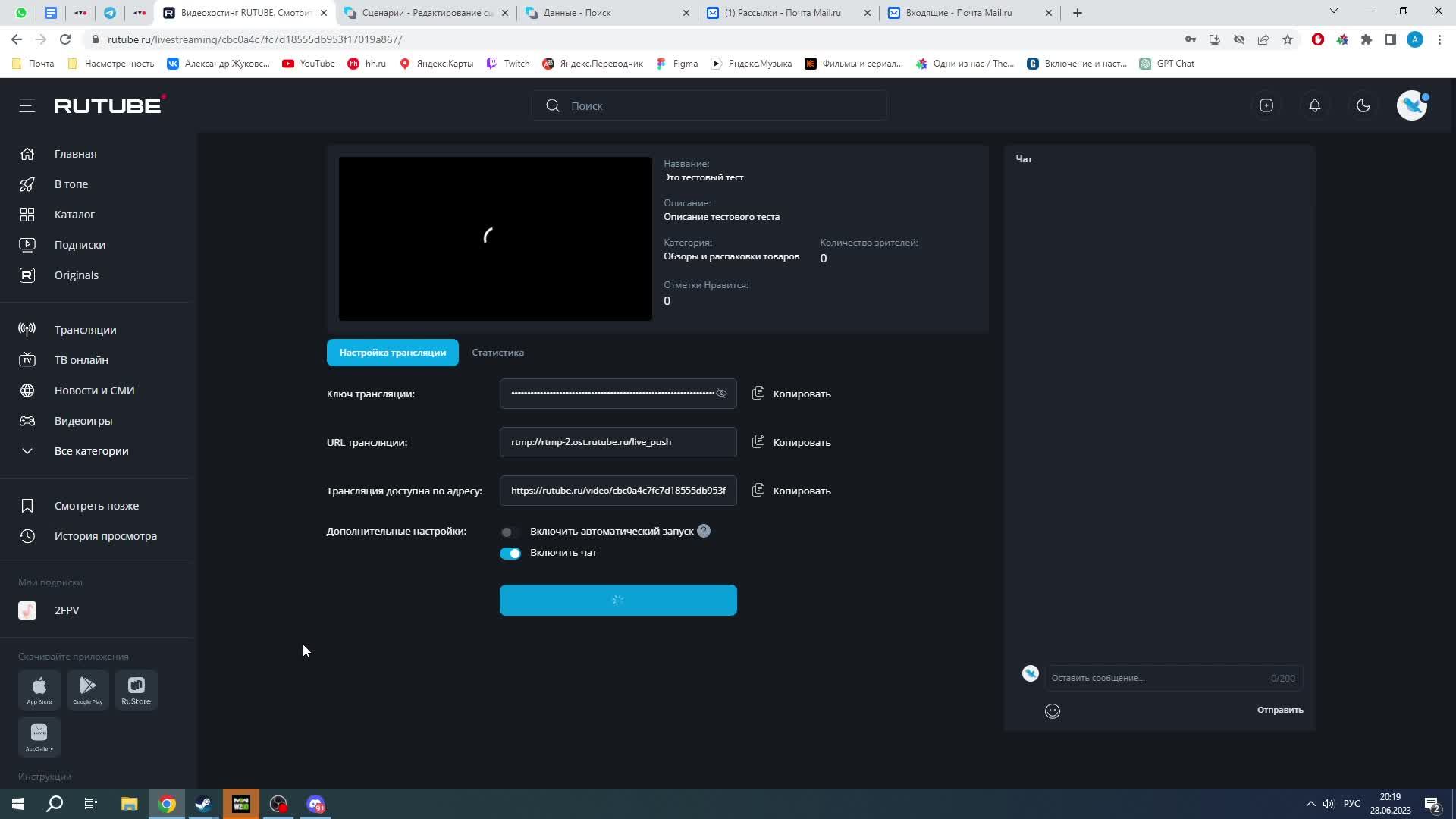Viewport: 1456px width, 819px height.
Task: Click Отправить to send the chat message
Action: point(1279,710)
